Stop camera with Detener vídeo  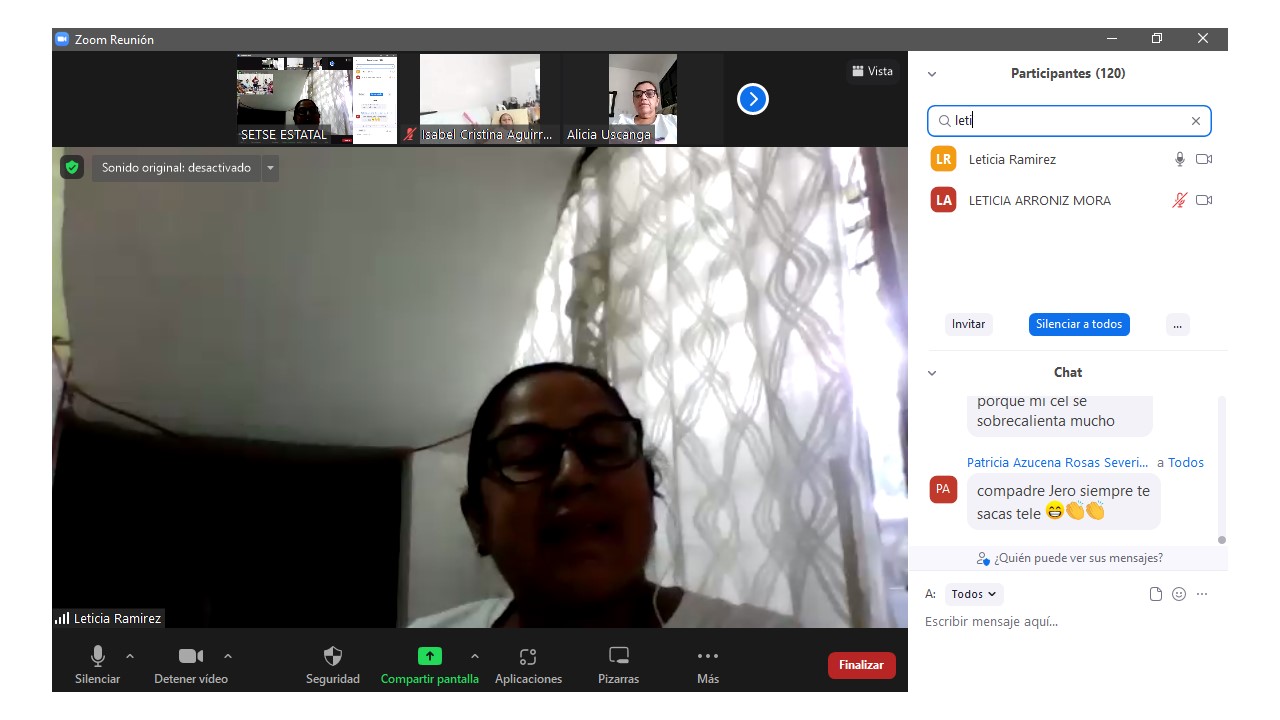(190, 665)
